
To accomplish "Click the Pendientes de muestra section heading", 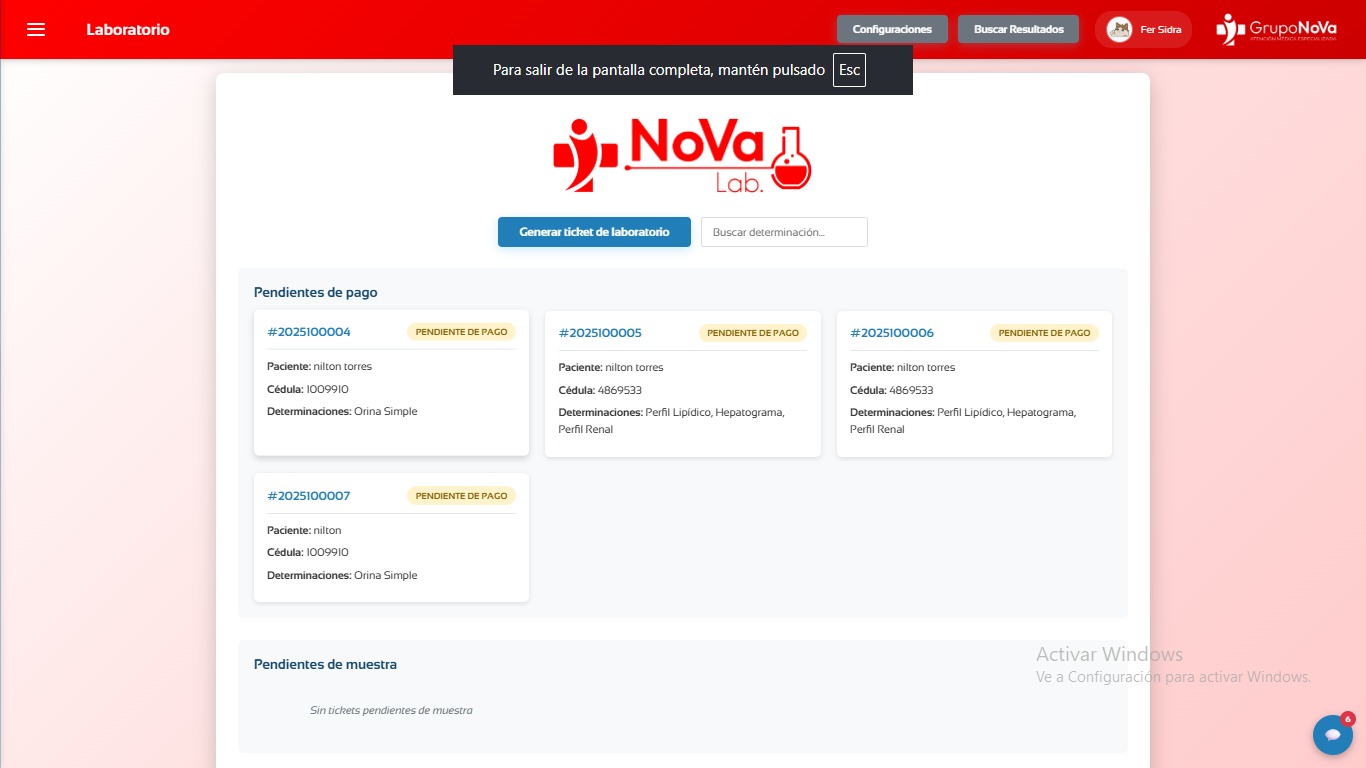I will [325, 664].
